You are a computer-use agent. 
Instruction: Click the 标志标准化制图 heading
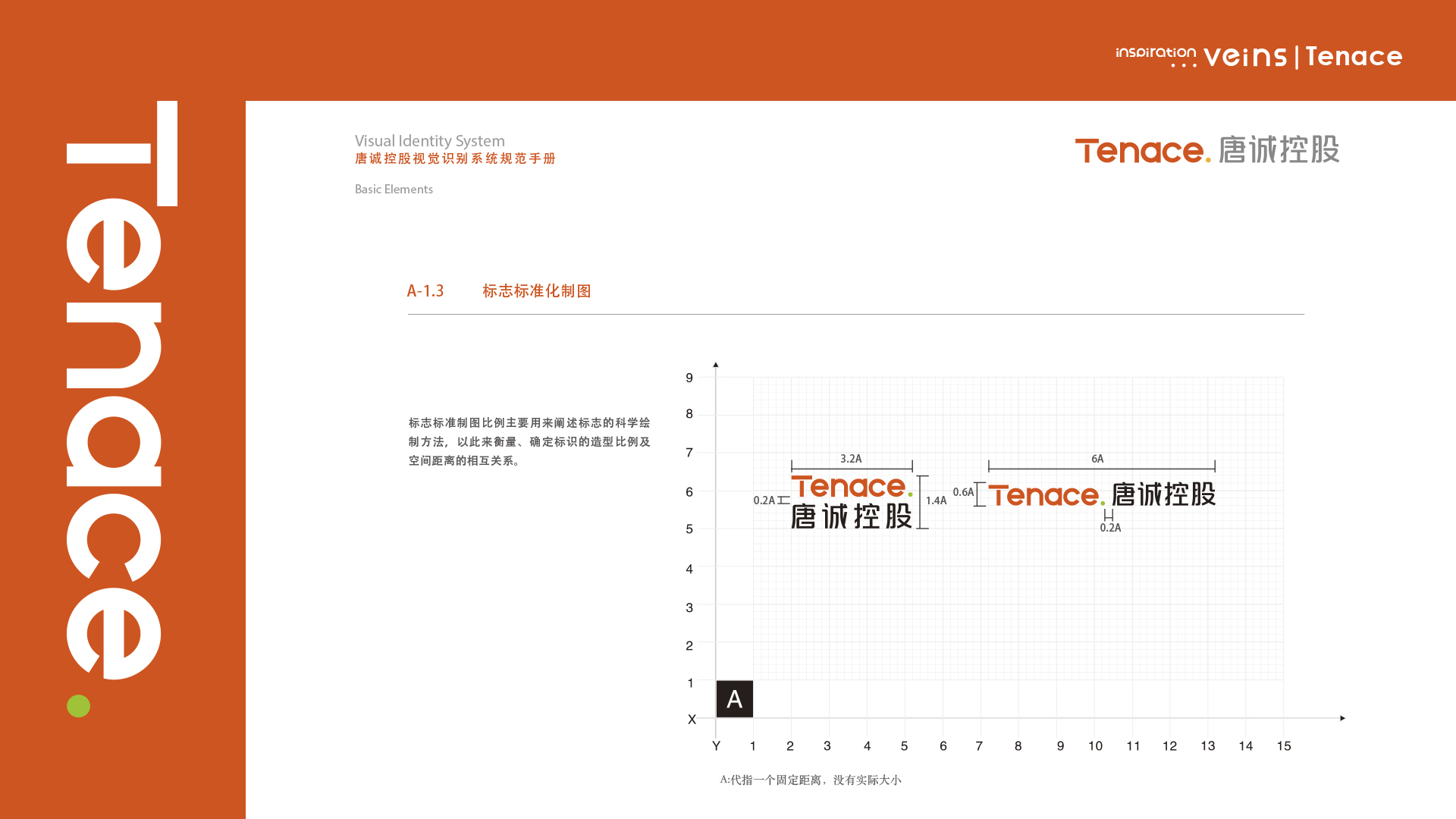coord(536,290)
